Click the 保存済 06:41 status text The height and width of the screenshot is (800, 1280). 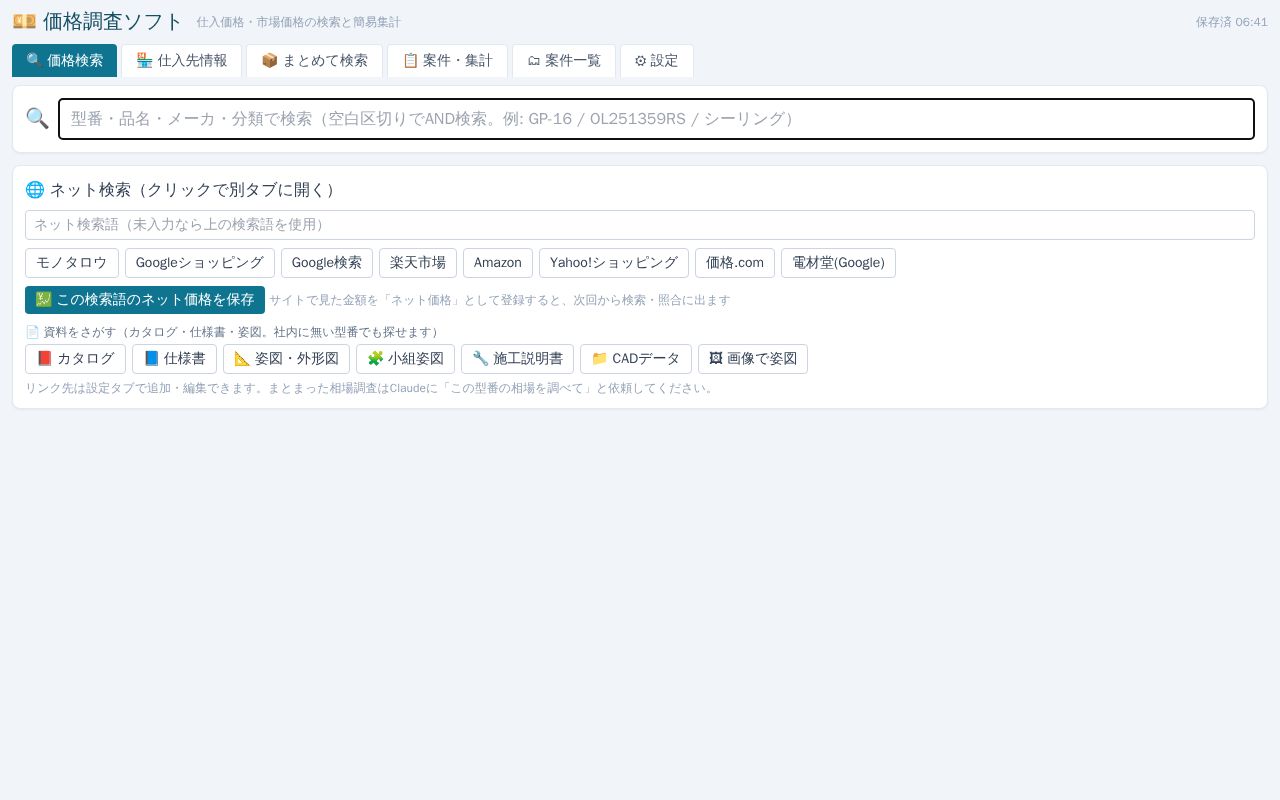coord(1232,22)
